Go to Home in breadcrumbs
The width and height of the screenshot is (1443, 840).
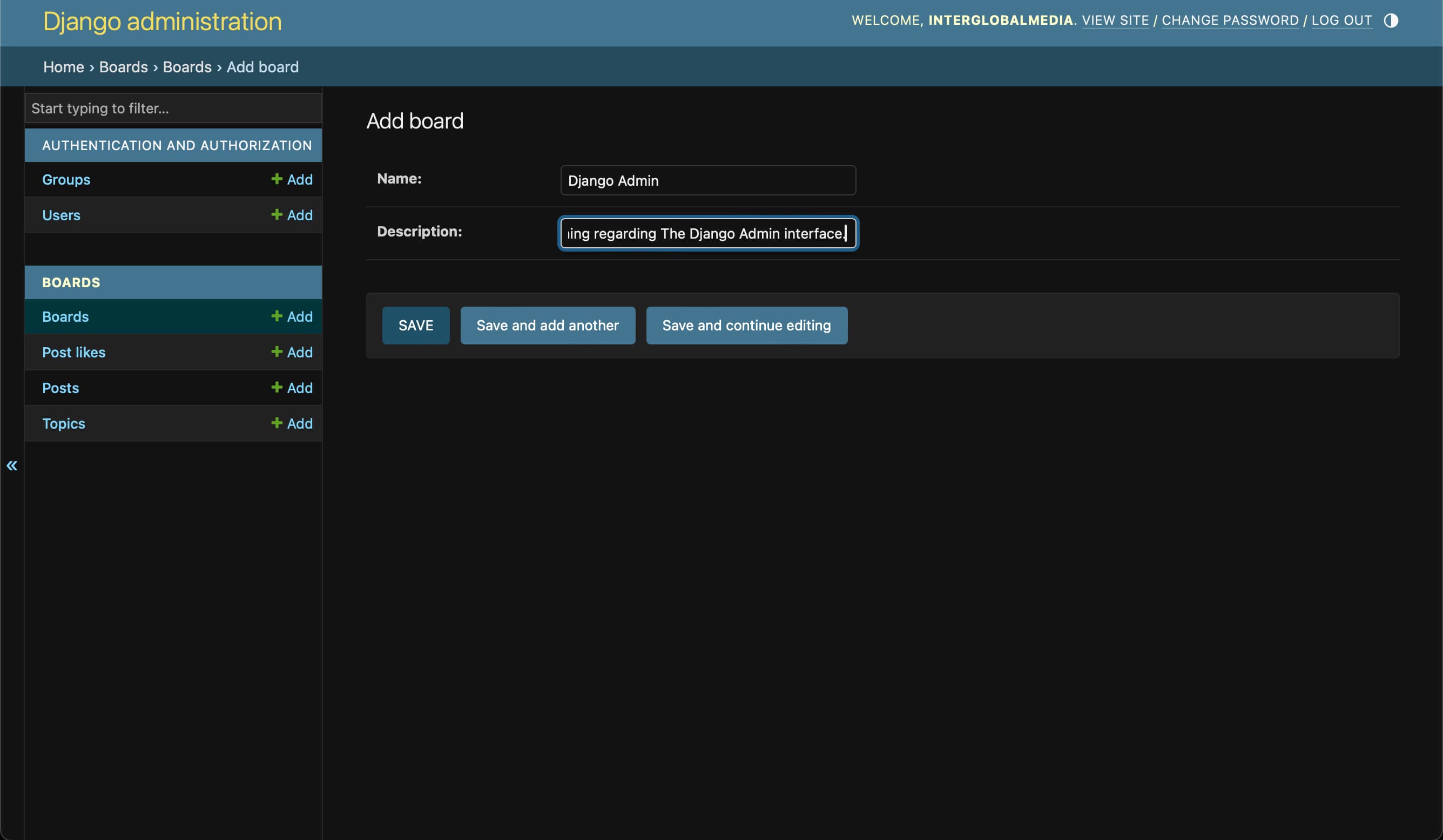pos(64,67)
